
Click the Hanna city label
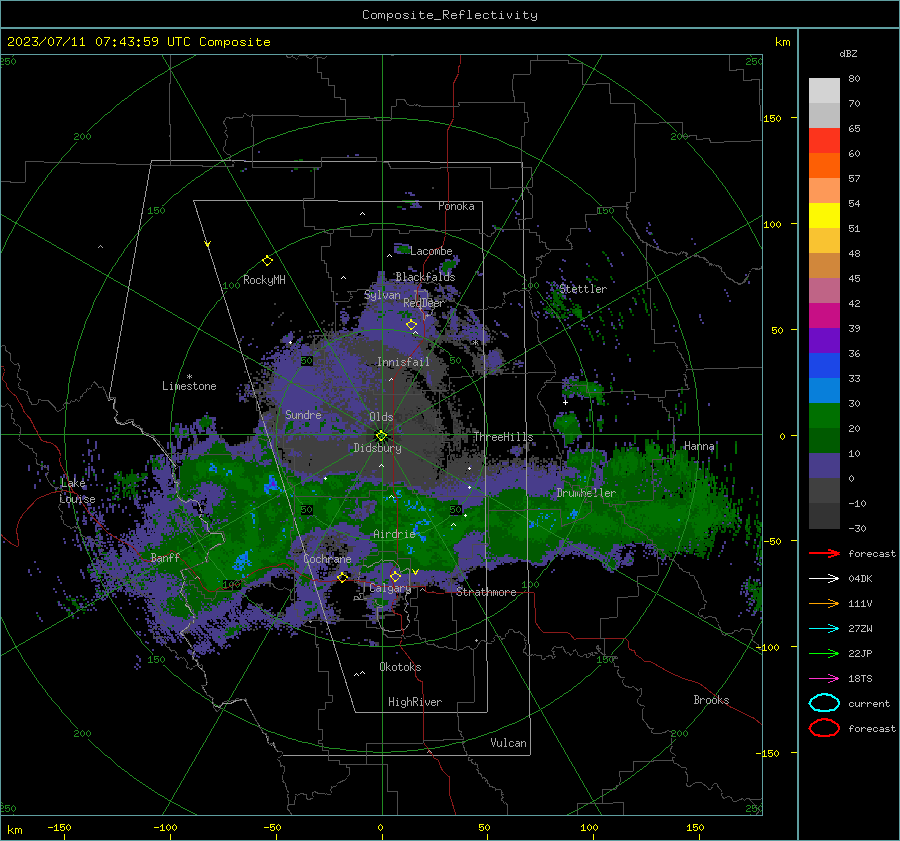699,445
